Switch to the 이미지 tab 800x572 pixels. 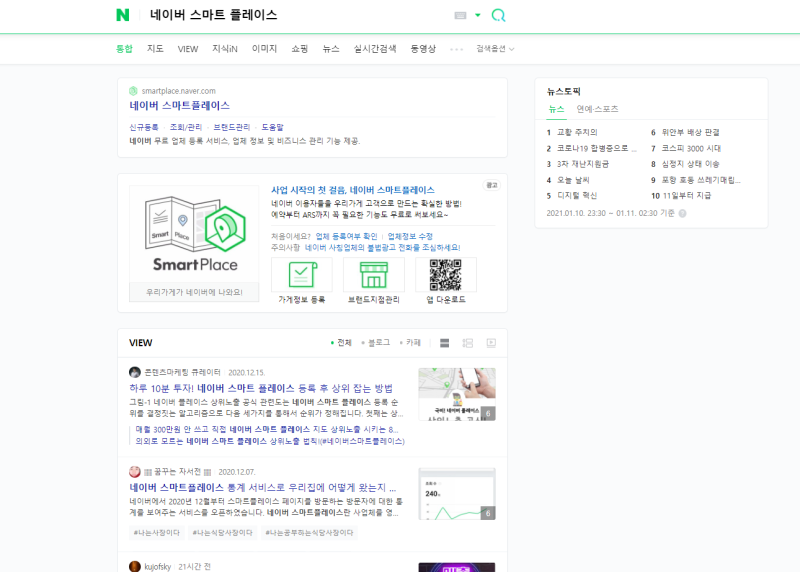pos(264,48)
